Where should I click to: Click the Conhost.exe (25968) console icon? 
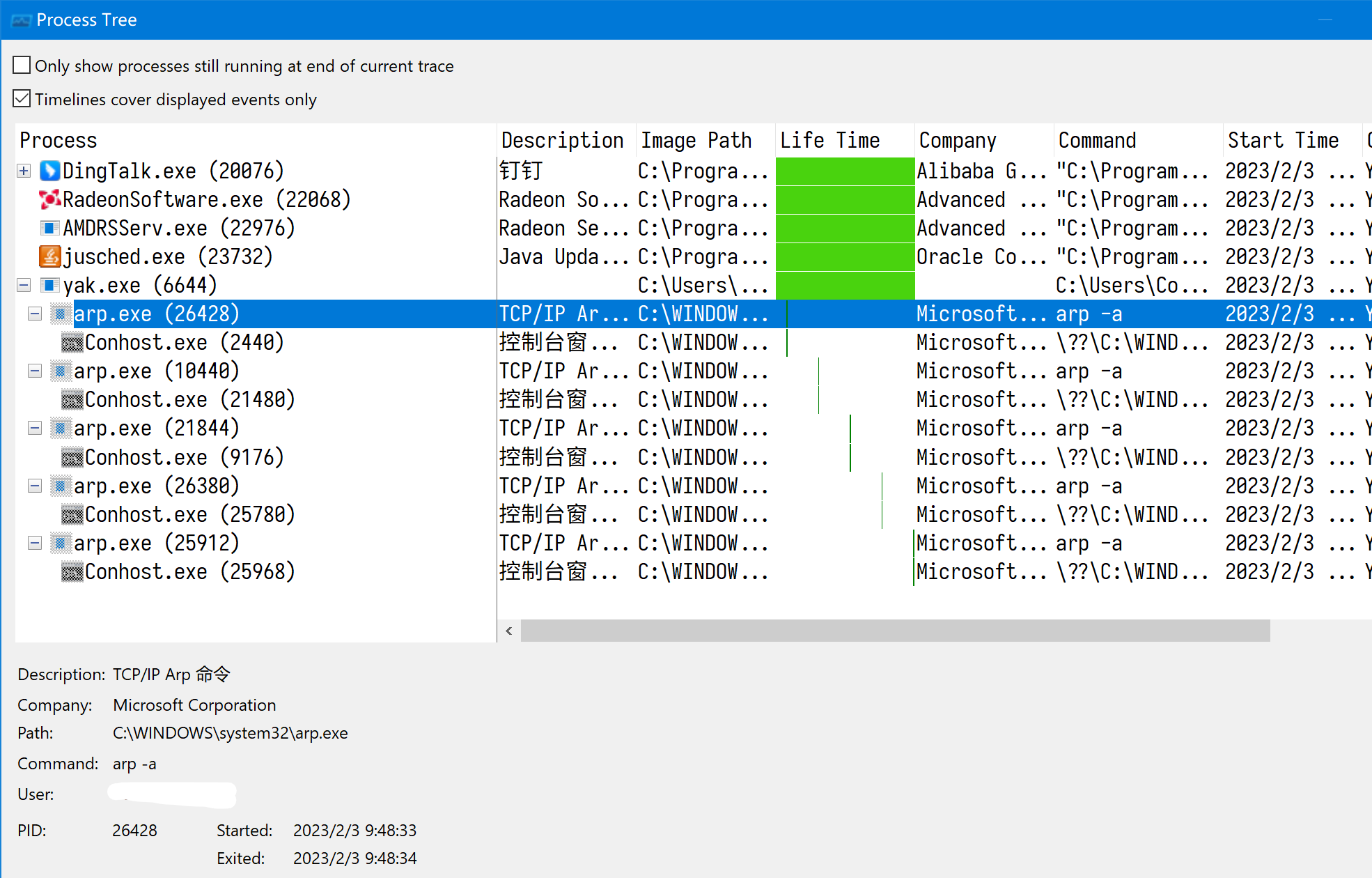(72, 571)
